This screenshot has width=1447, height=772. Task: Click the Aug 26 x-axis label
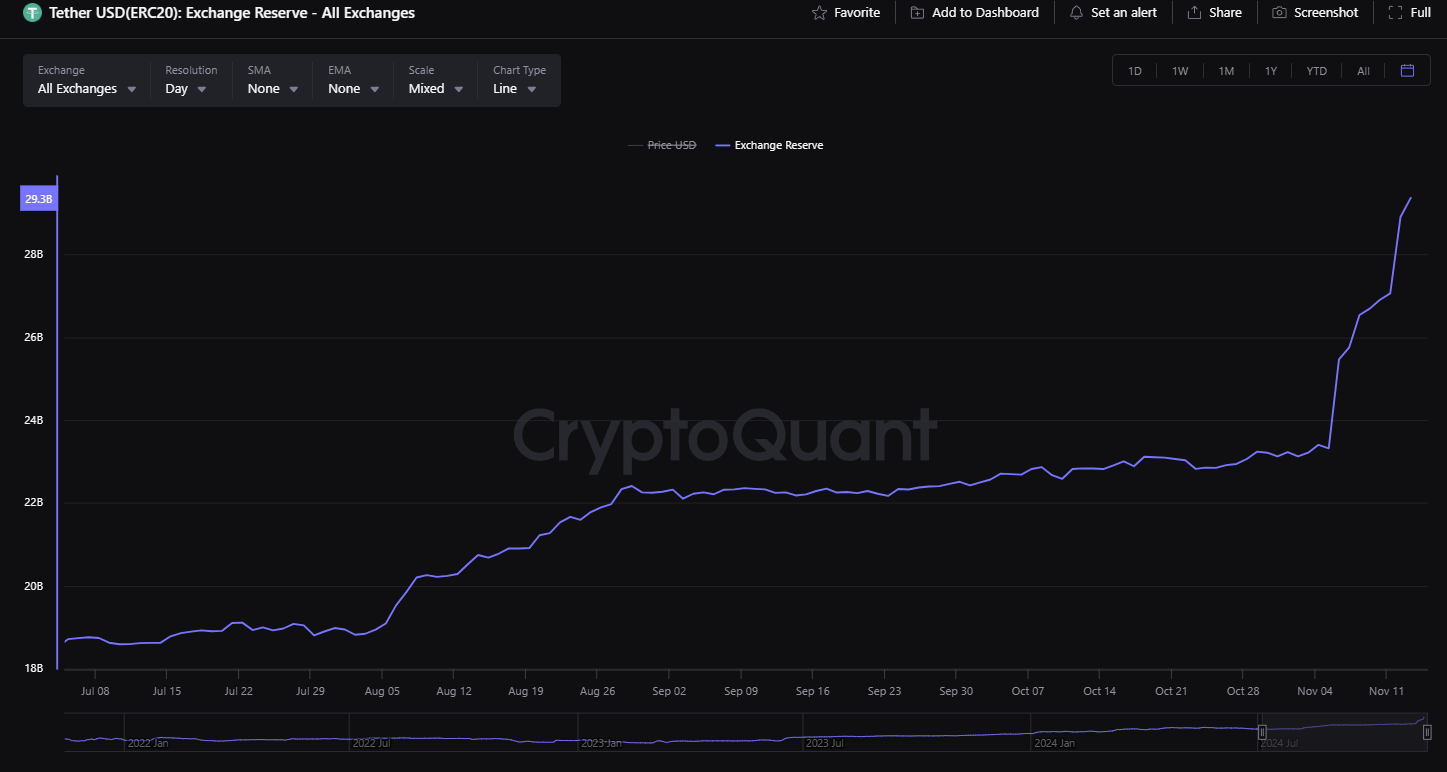point(597,691)
